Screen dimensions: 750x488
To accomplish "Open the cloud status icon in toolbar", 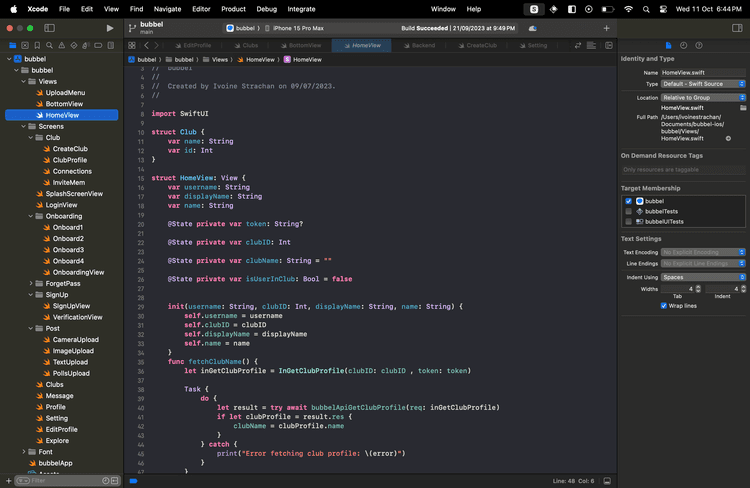I will pyautogui.click(x=532, y=28).
